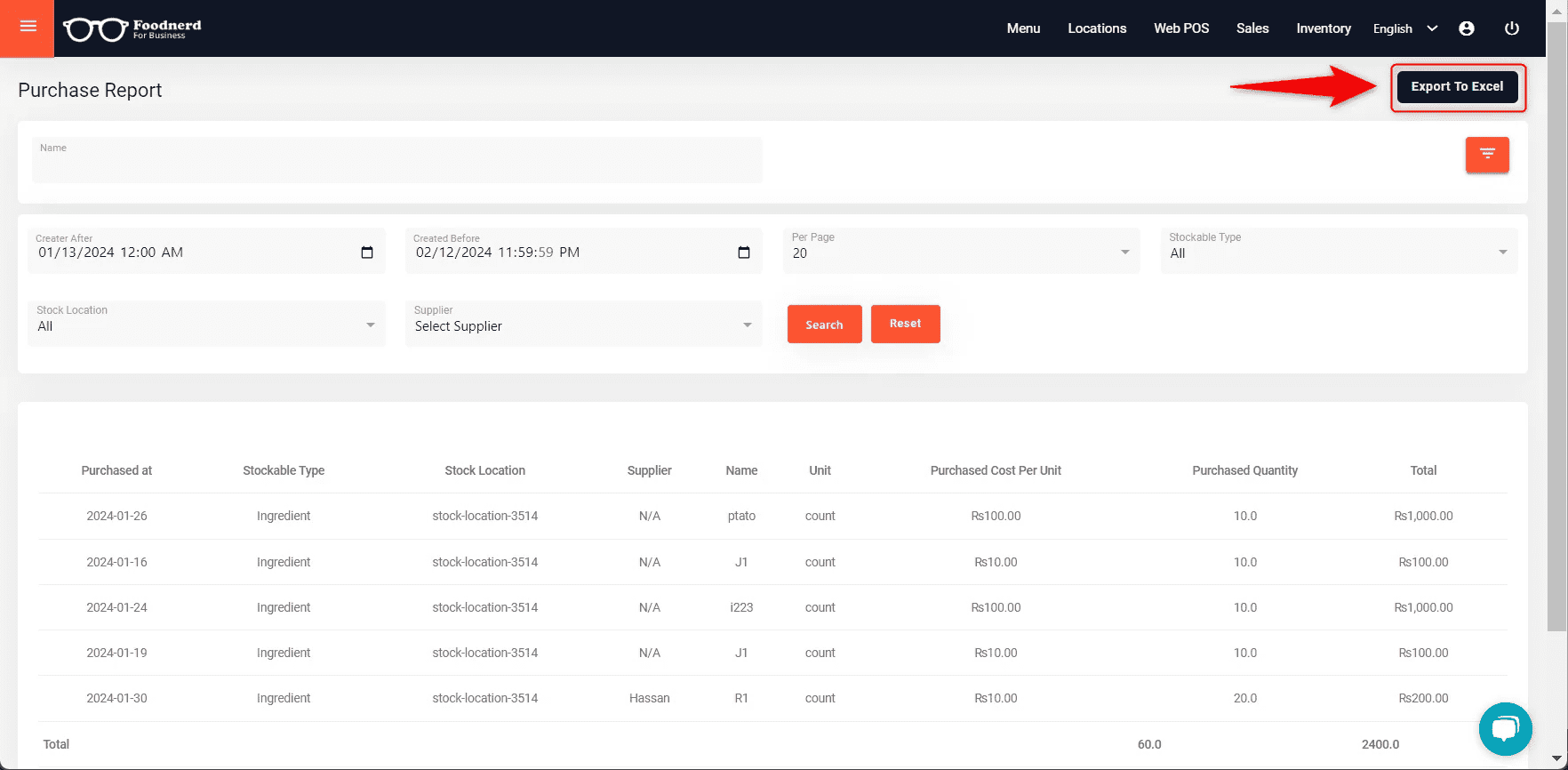Click the Reset button
This screenshot has width=1568, height=770.
[x=905, y=324]
